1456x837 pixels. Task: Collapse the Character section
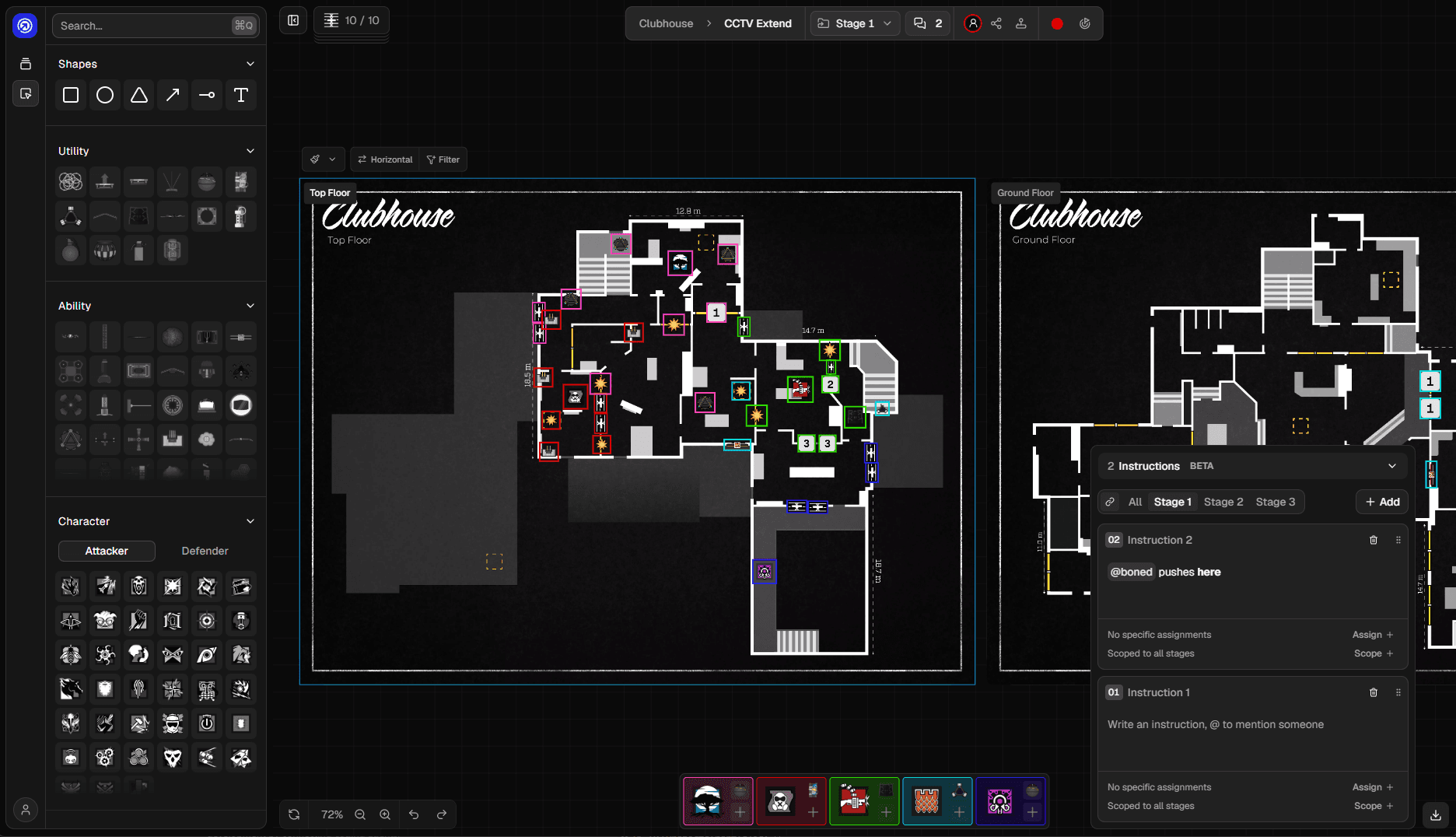point(250,521)
